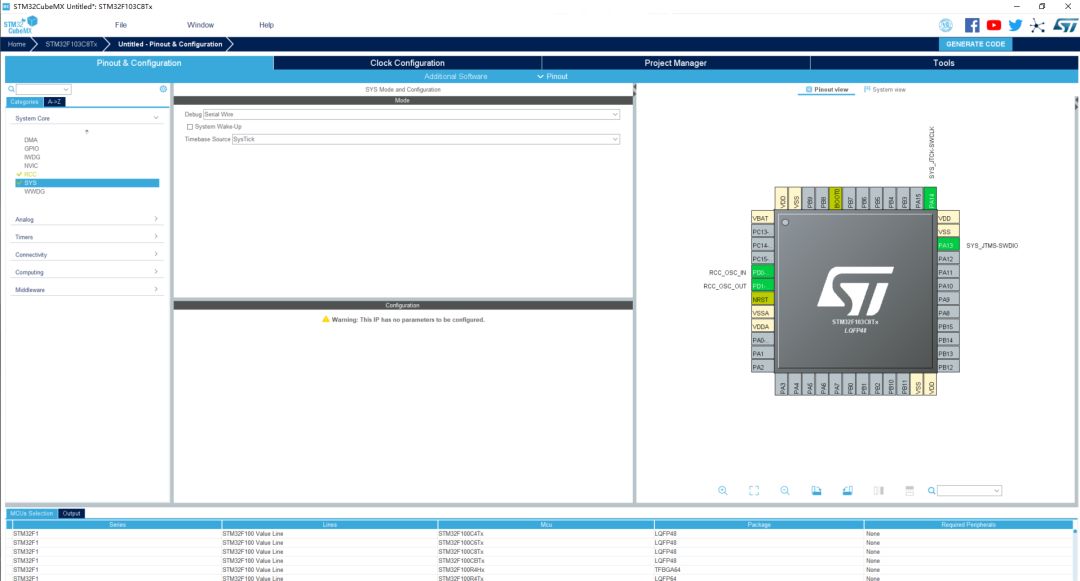The height and width of the screenshot is (581, 1080).
Task: Switch to the Clock Configuration tab
Action: 407,63
